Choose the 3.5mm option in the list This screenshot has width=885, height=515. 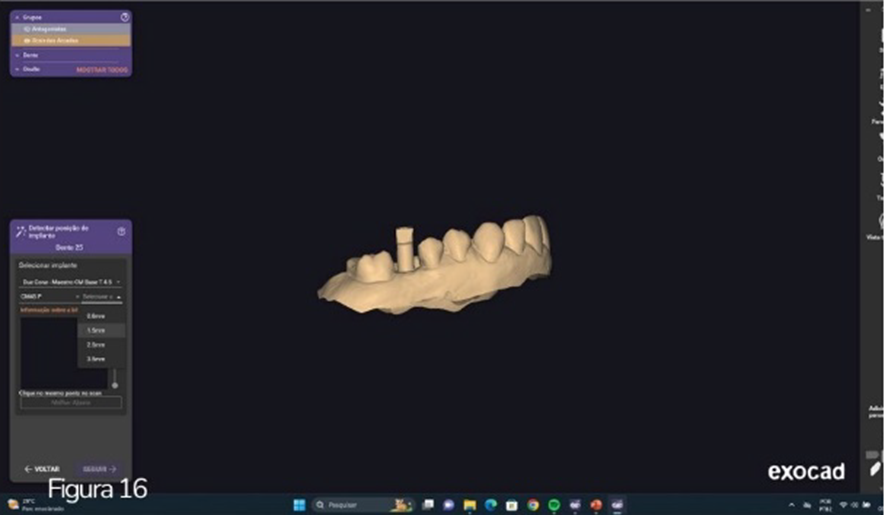[x=97, y=358]
